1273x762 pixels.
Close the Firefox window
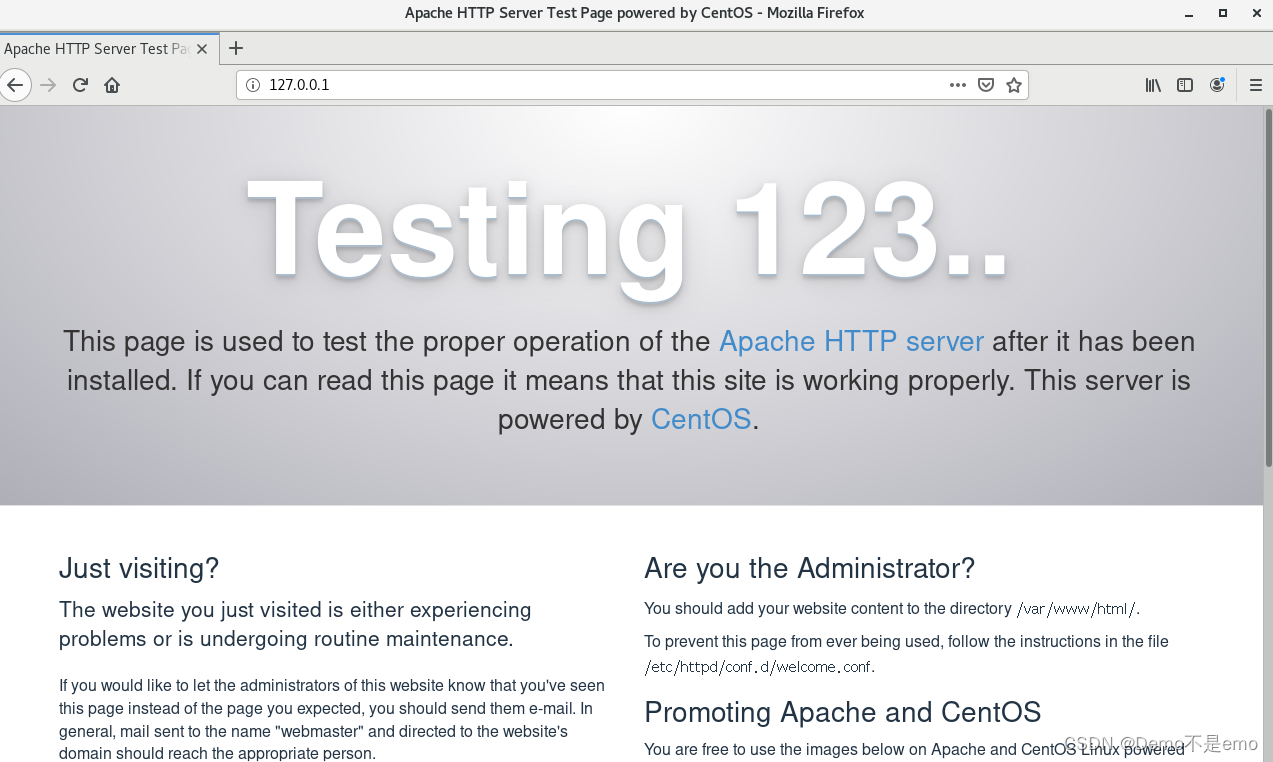tap(1255, 13)
